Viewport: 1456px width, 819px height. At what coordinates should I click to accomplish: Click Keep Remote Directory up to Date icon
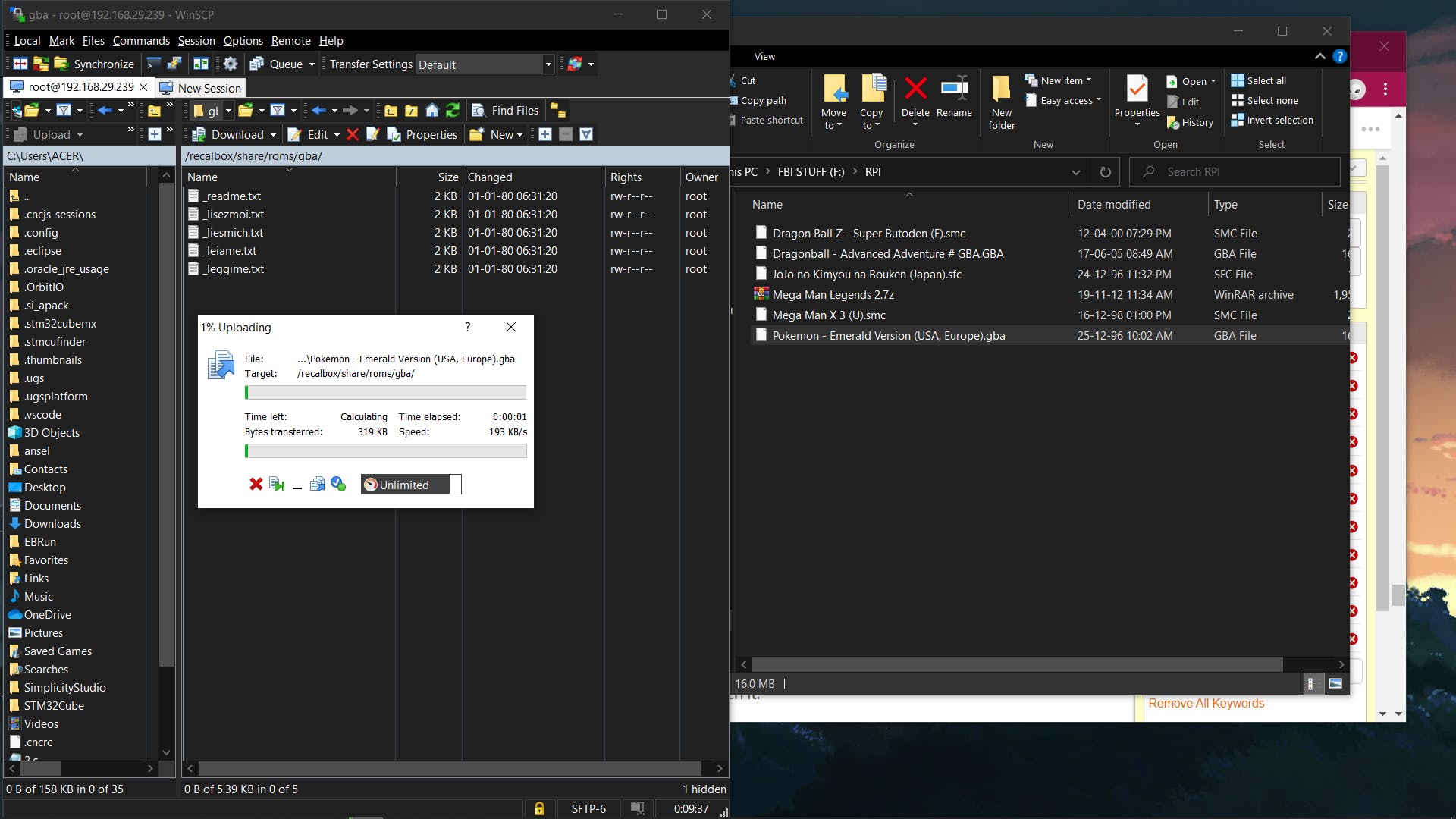[x=41, y=64]
